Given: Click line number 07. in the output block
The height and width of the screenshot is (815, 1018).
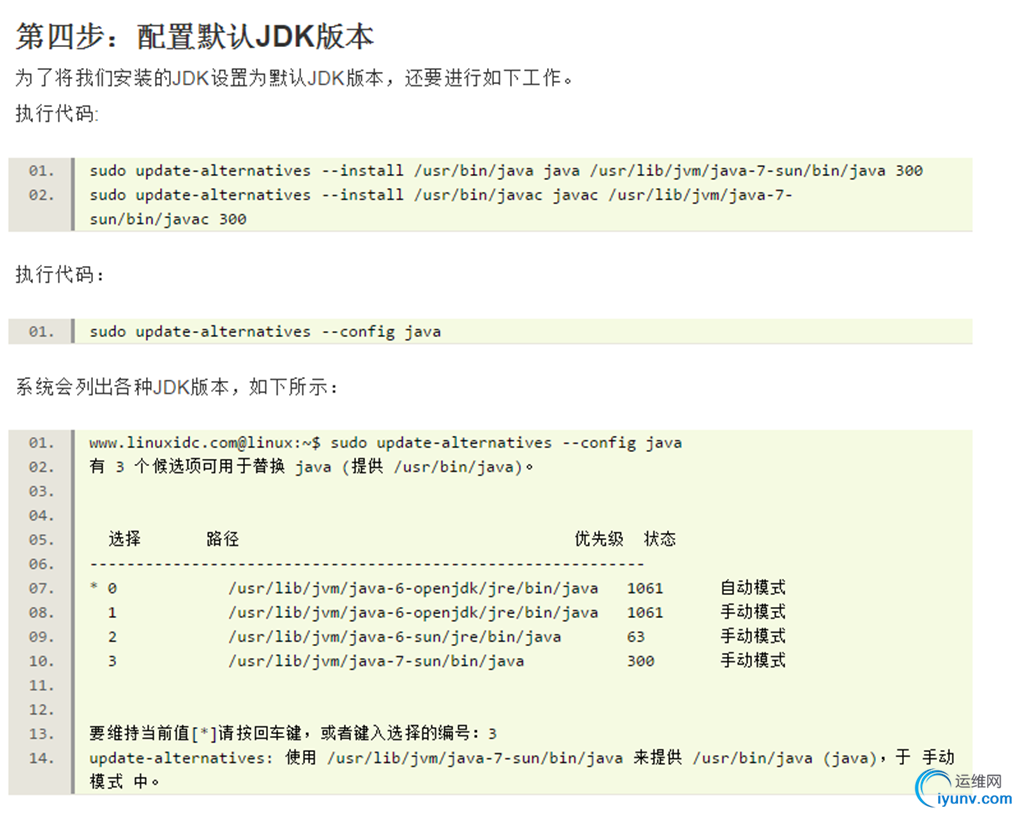Looking at the screenshot, I should pyautogui.click(x=42, y=588).
